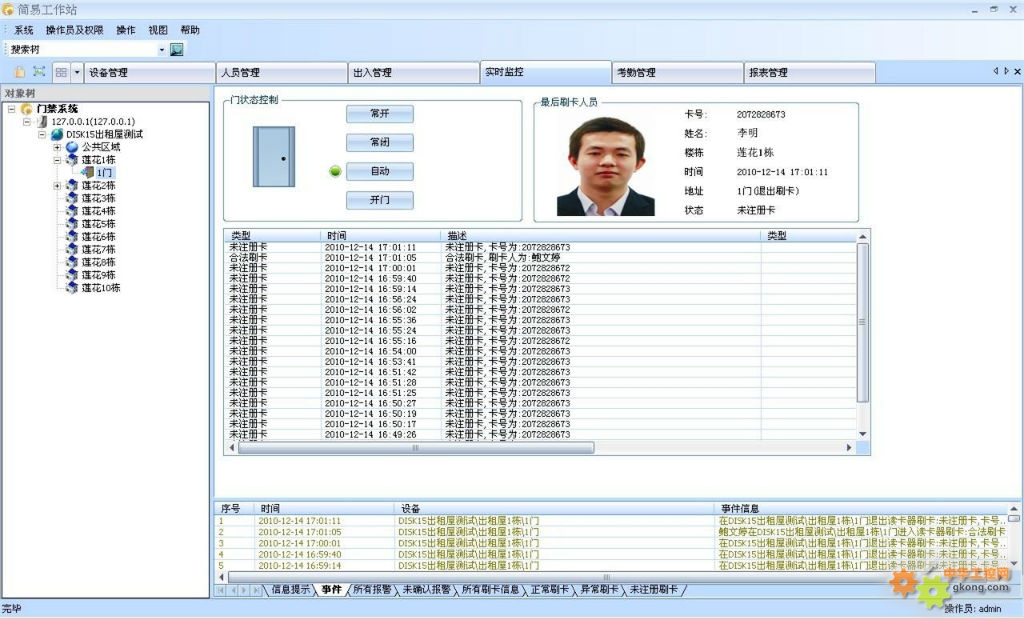Open the 操作员及权限 menu

tap(74, 30)
